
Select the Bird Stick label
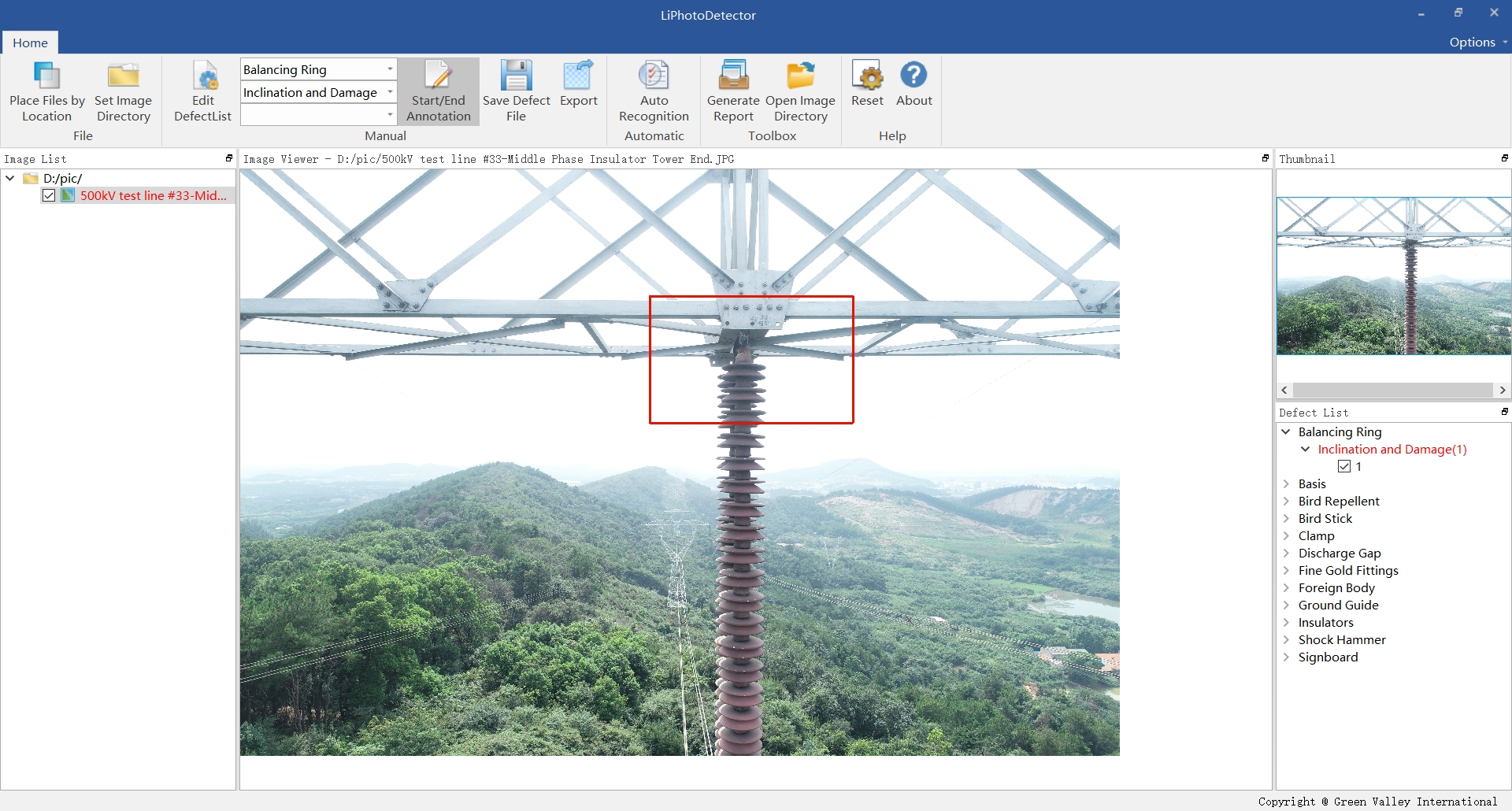[1325, 518]
